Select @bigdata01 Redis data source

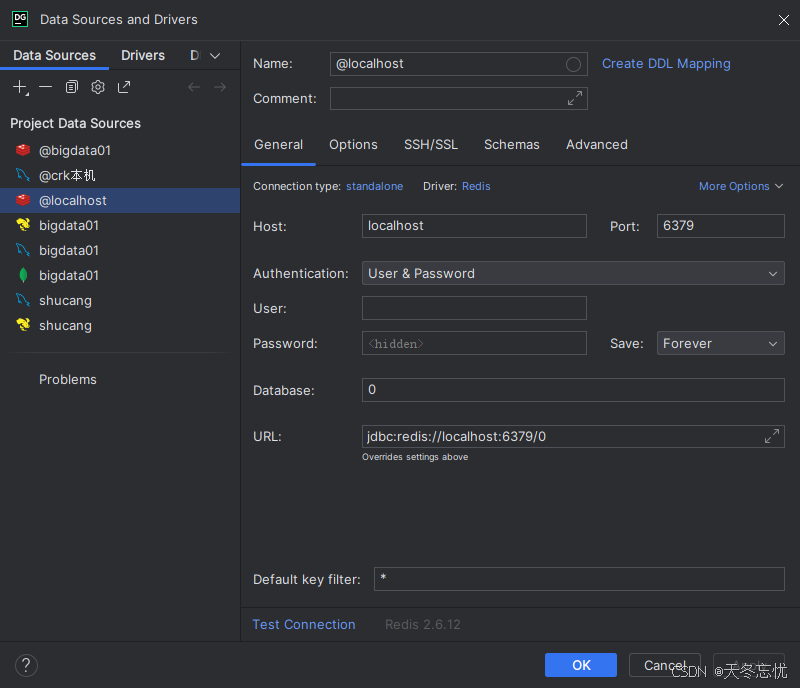[120, 151]
